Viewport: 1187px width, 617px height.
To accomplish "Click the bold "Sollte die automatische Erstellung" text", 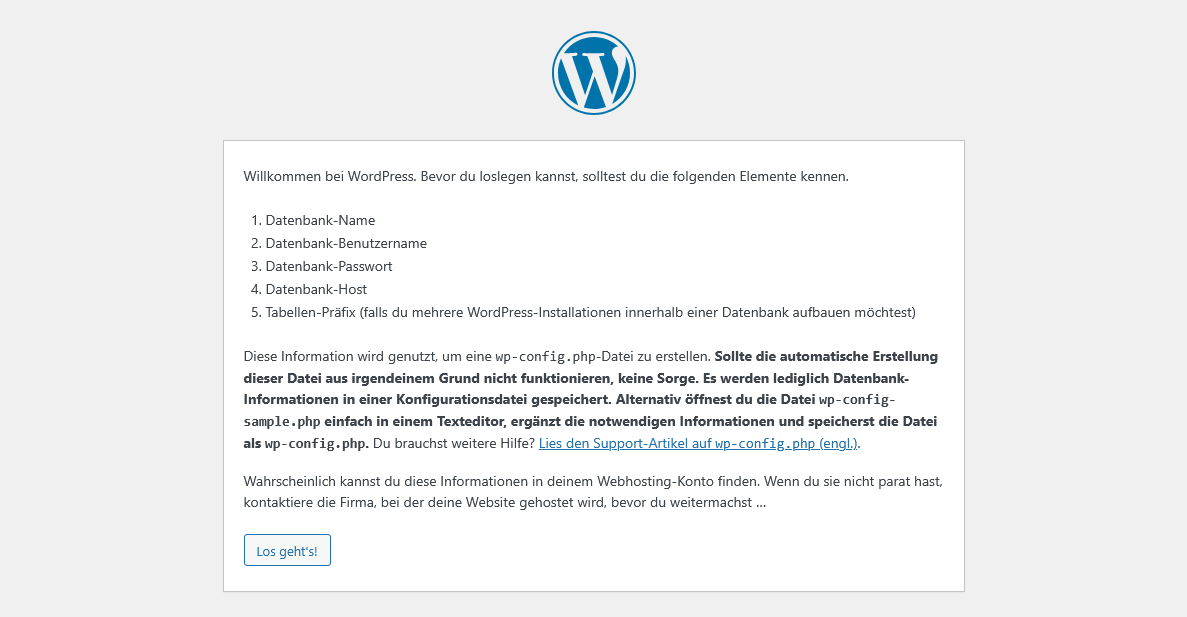I will (826, 356).
